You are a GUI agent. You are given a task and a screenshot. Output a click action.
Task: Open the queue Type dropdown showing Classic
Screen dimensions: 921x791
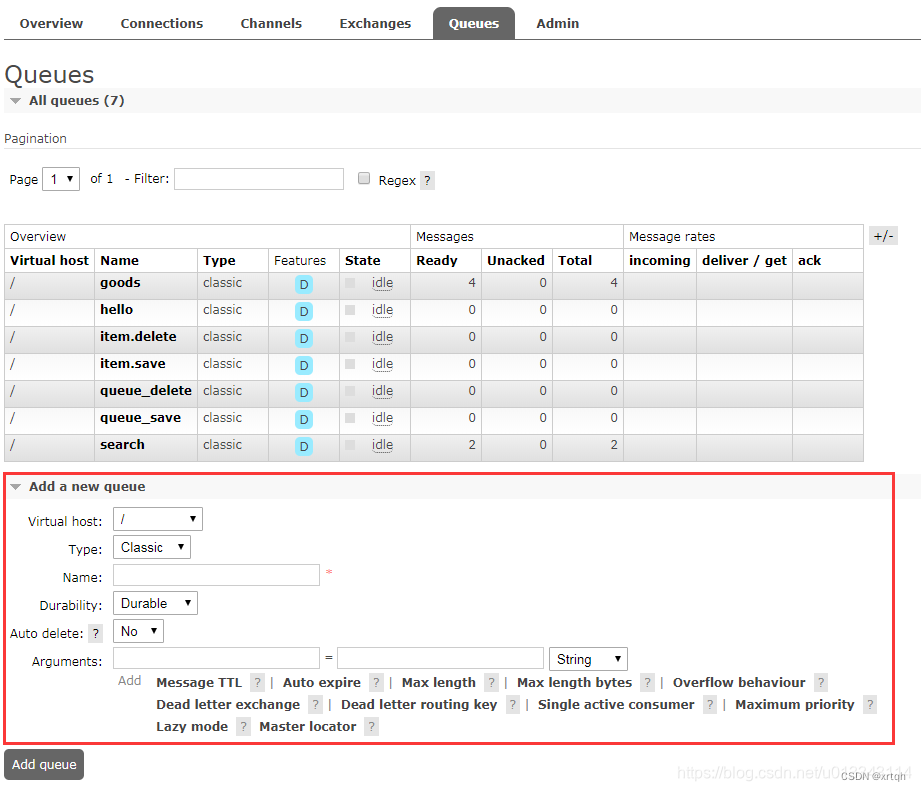point(152,547)
